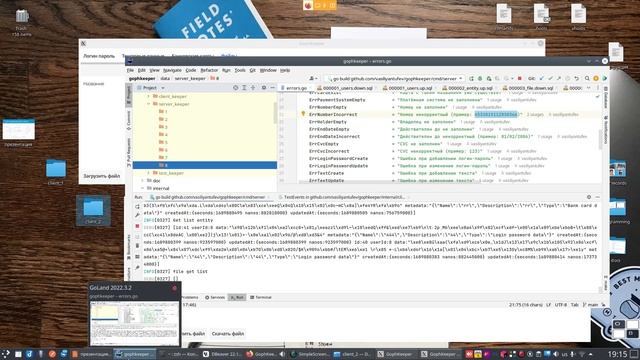This screenshot has width=640, height=360.
Task: Switch to errors.go editor tab
Action: pos(296,88)
